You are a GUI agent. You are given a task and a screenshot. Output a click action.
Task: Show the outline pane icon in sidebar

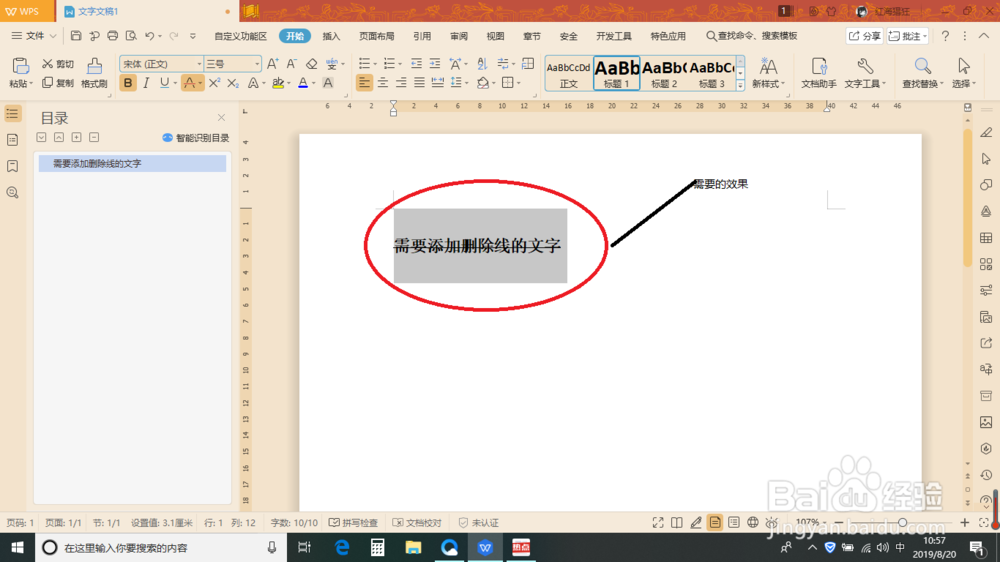12,114
